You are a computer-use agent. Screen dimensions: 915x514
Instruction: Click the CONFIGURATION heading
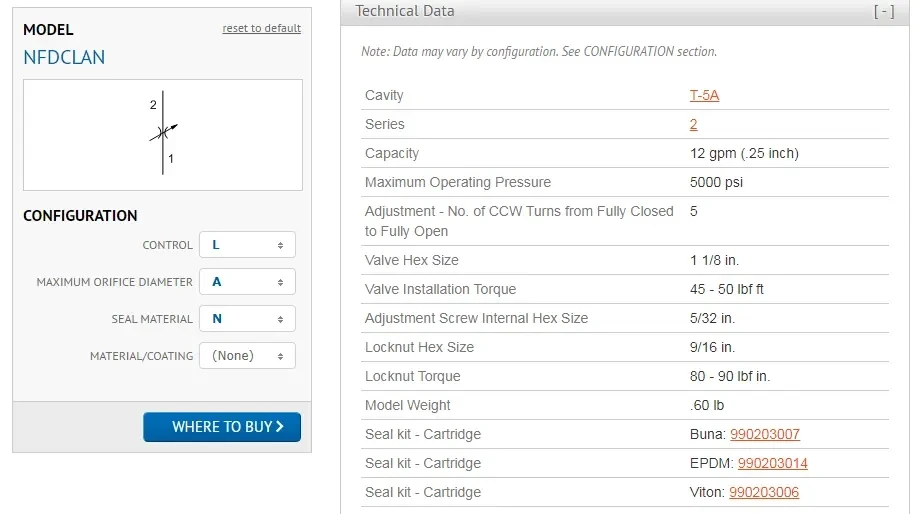pyautogui.click(x=80, y=216)
